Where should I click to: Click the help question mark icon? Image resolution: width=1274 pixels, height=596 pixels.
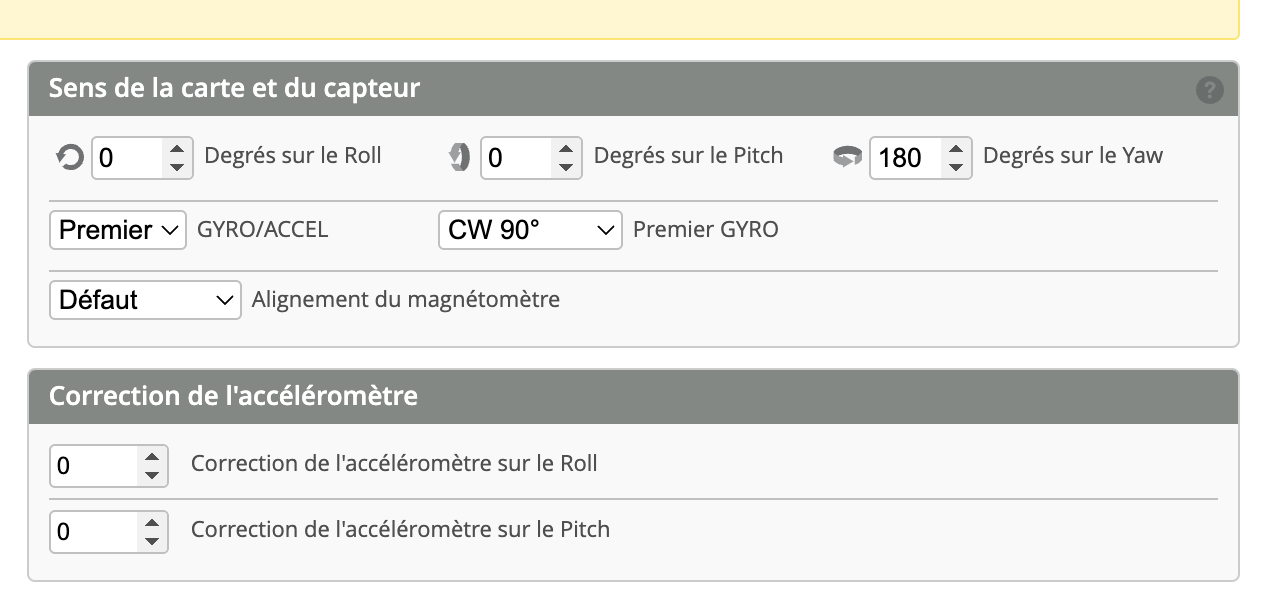coord(1209,90)
